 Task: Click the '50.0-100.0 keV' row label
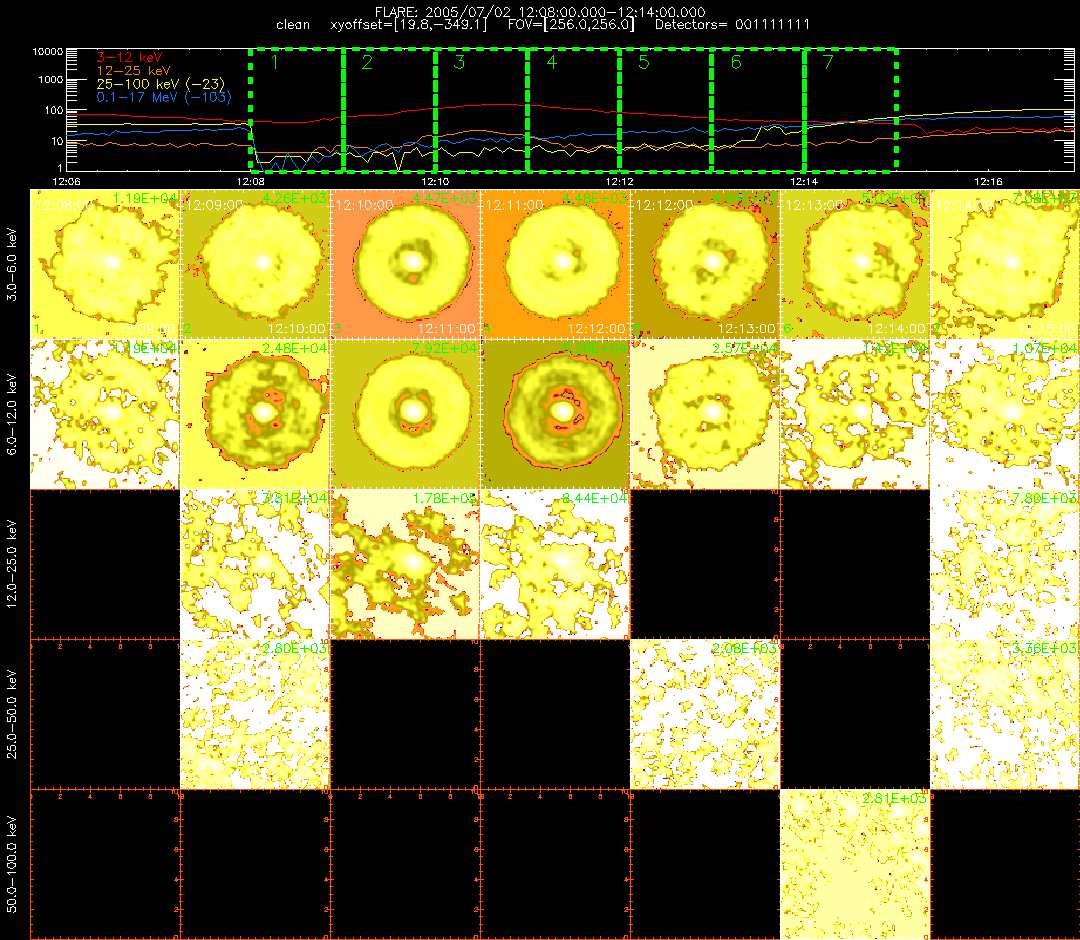click(12, 864)
